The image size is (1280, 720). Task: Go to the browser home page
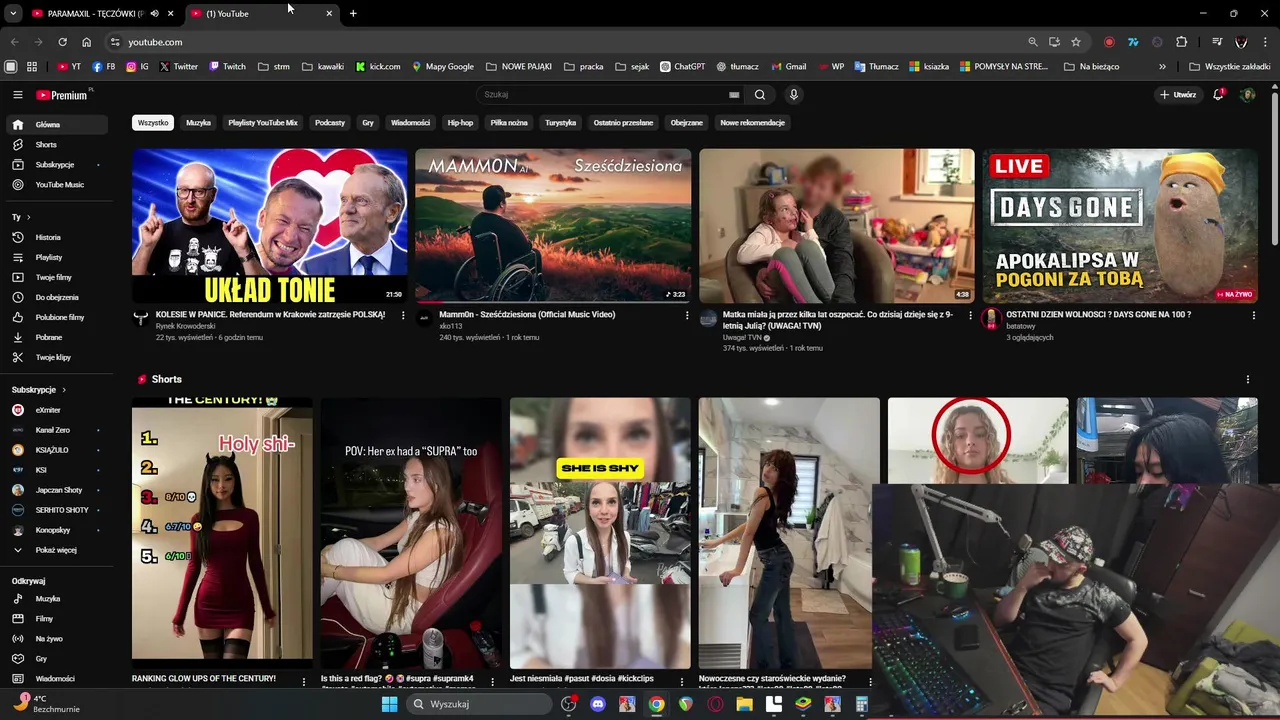point(86,42)
